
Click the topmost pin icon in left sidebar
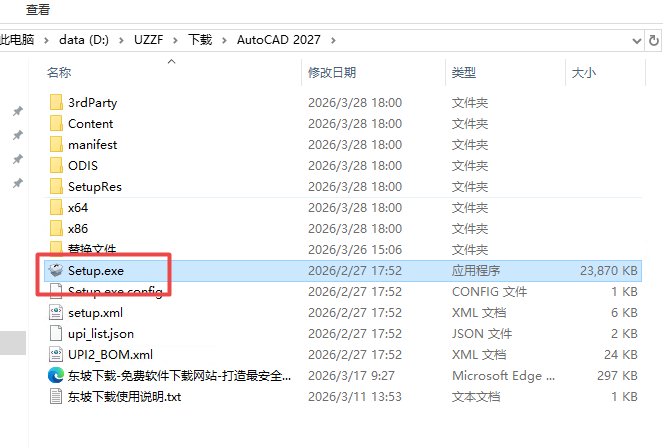point(17,110)
